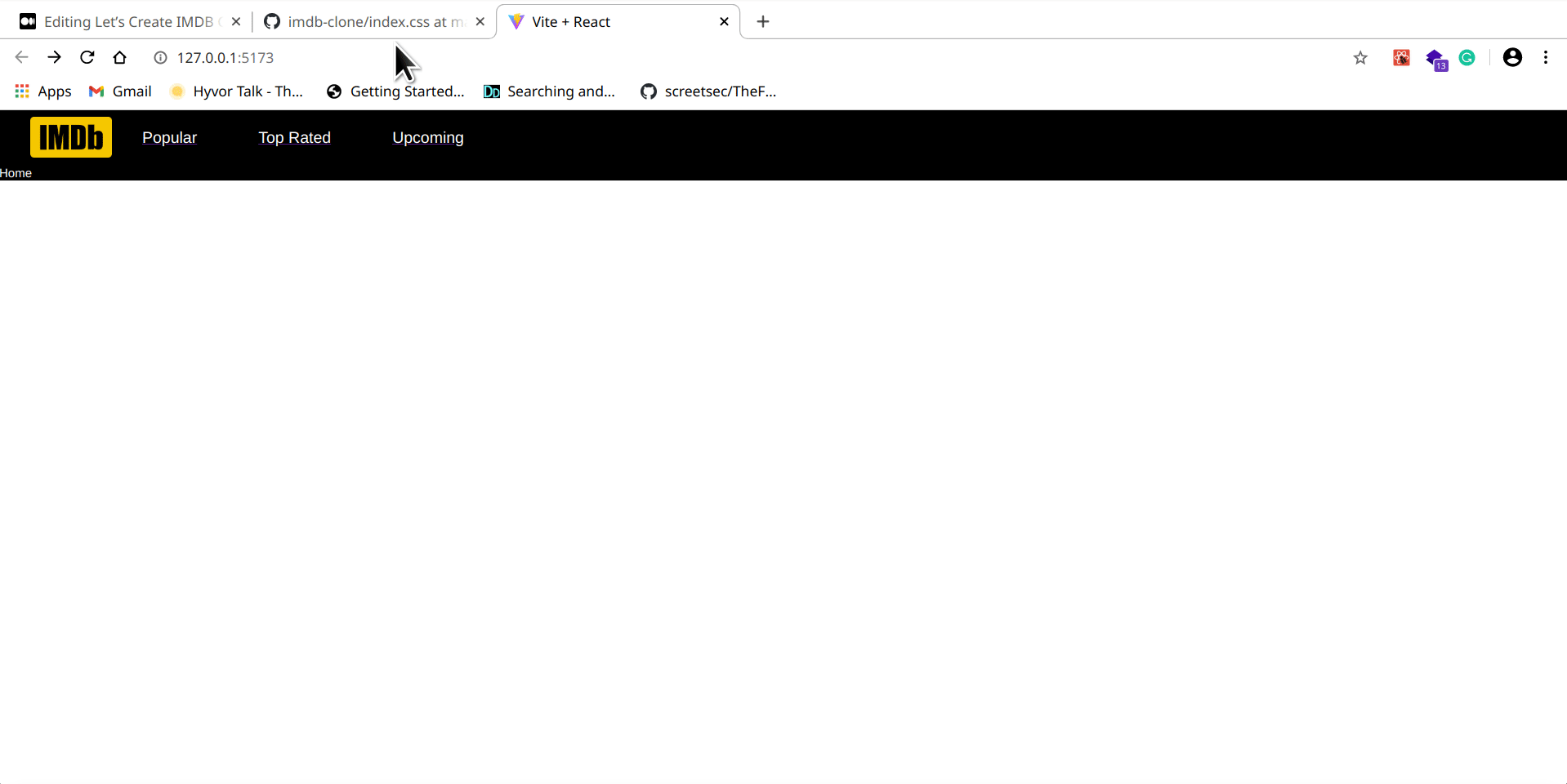Viewport: 1567px width, 784px height.
Task: Open the purple extension with badge 13
Action: [x=1435, y=59]
